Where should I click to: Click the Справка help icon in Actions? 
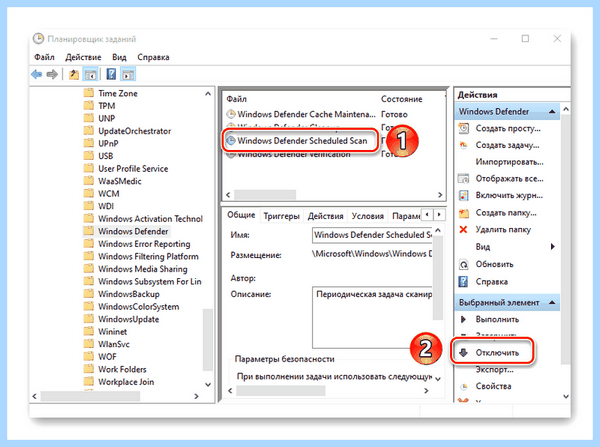tap(463, 282)
